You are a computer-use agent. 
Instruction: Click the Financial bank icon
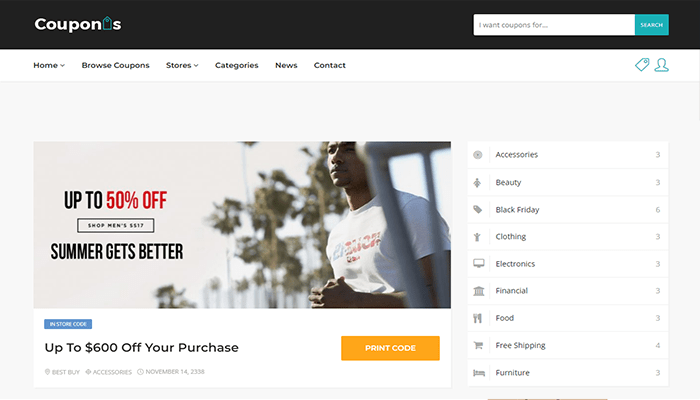tap(479, 291)
